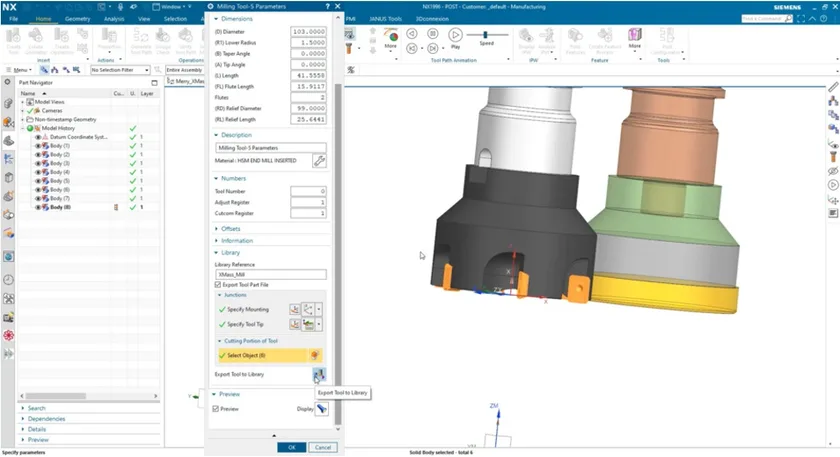Screen dimensions: 840x457
Task: Collapse the Dimensions section
Action: 216,19
